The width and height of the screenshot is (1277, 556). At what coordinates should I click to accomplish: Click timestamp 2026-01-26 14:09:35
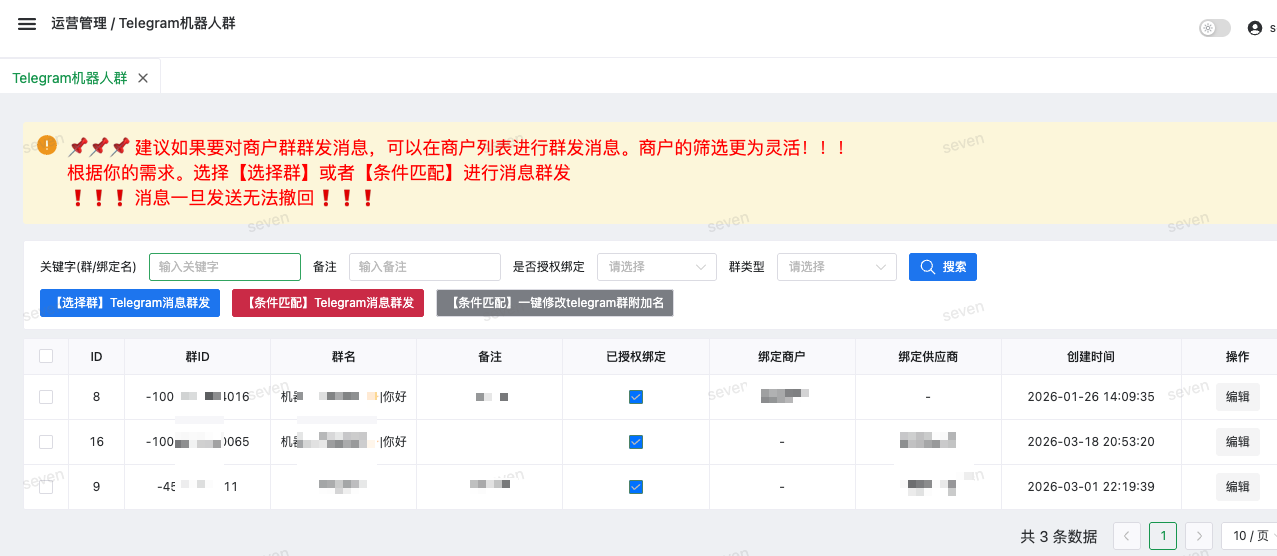(x=1091, y=397)
